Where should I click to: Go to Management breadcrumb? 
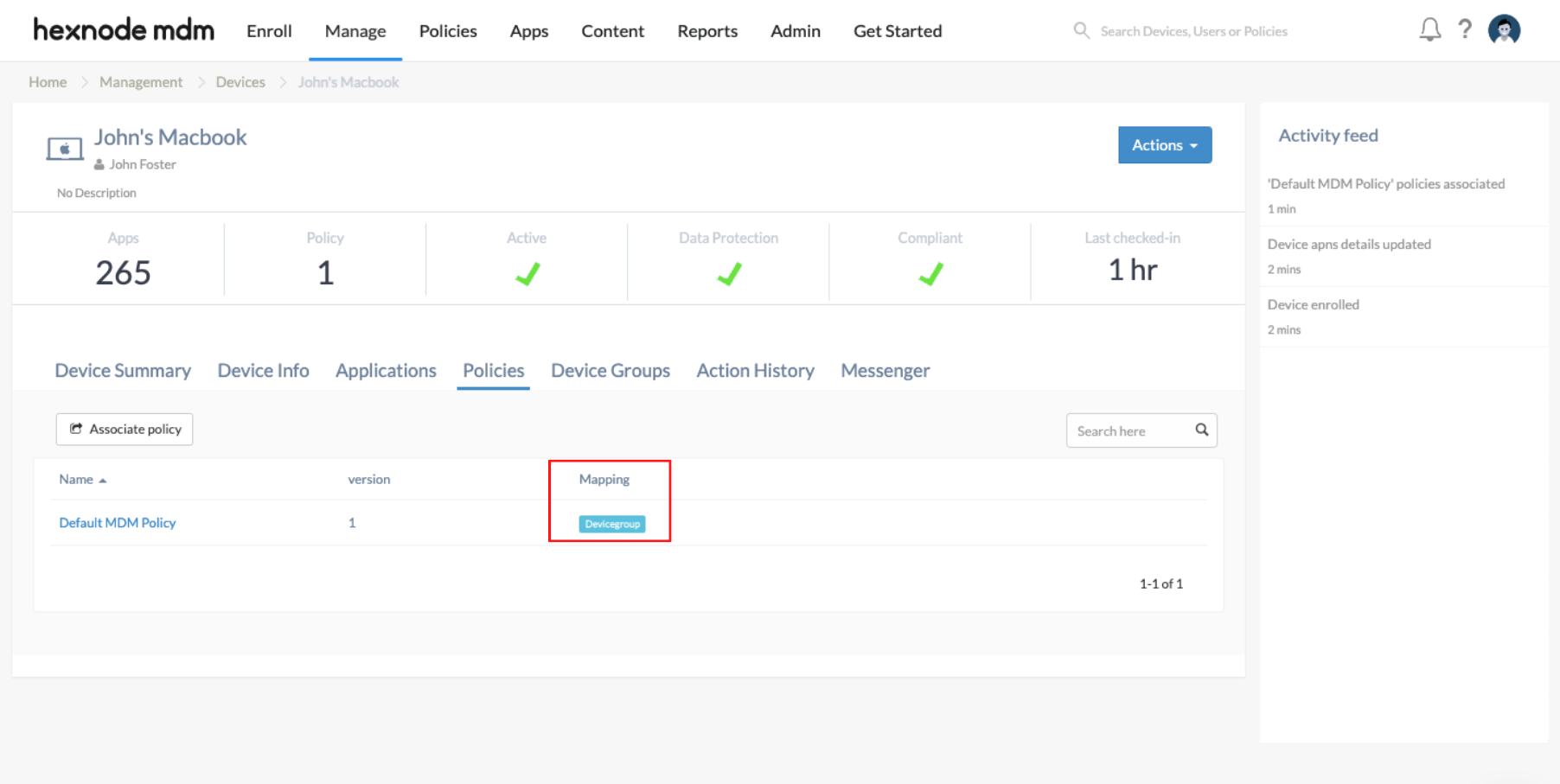tap(141, 82)
